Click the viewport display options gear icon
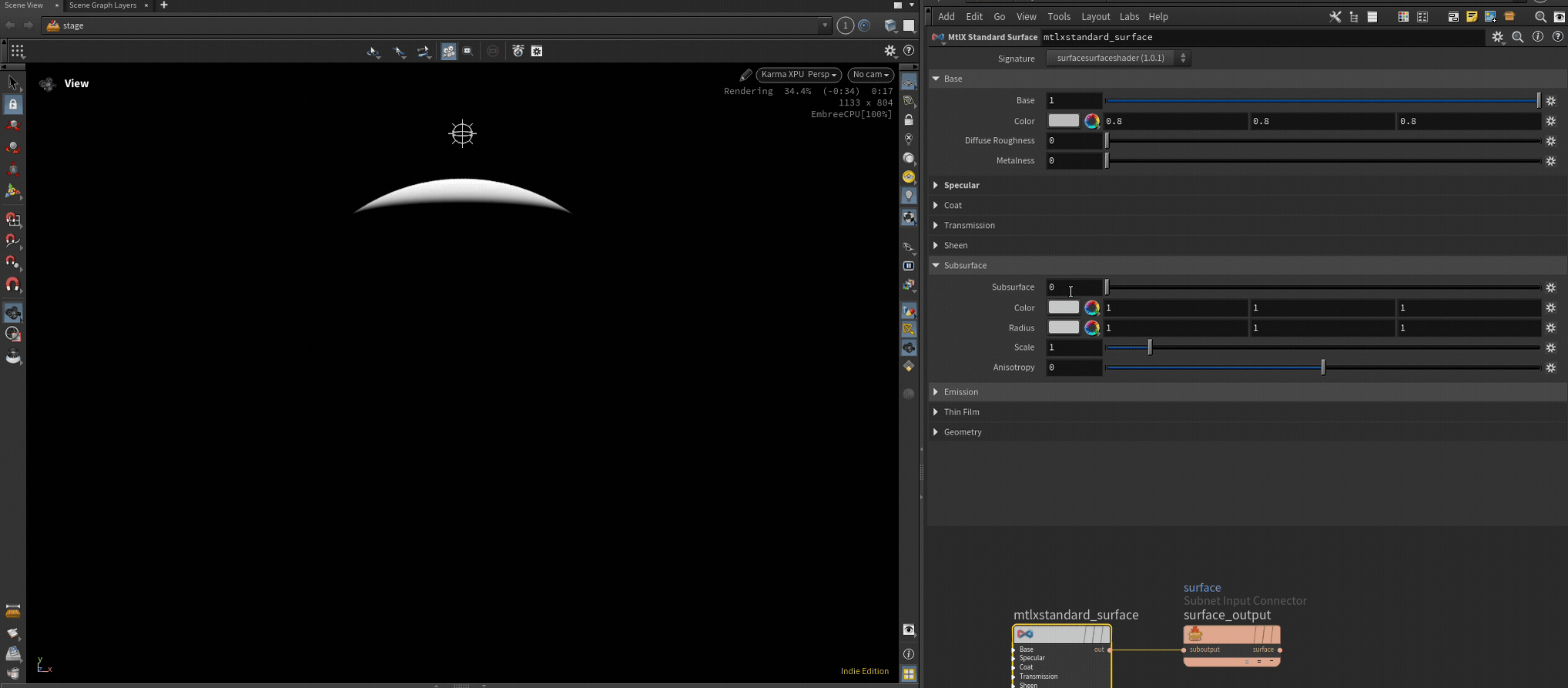 890,51
